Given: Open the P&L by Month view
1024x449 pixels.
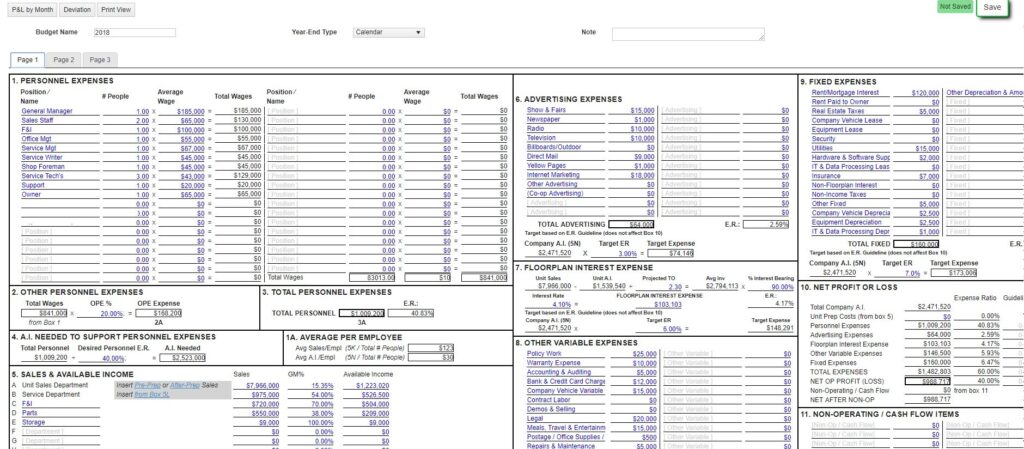Looking at the screenshot, I should click(32, 10).
